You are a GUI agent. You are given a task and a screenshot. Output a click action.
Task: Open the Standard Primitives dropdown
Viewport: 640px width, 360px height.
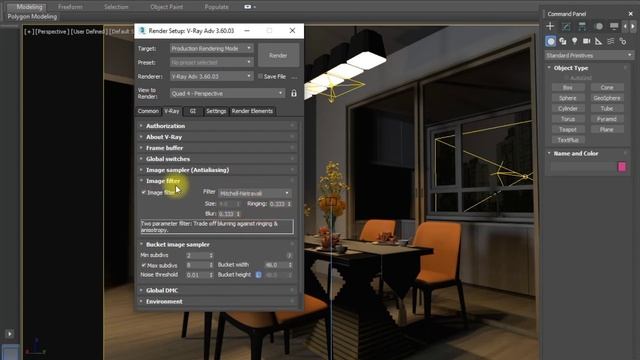coord(589,55)
